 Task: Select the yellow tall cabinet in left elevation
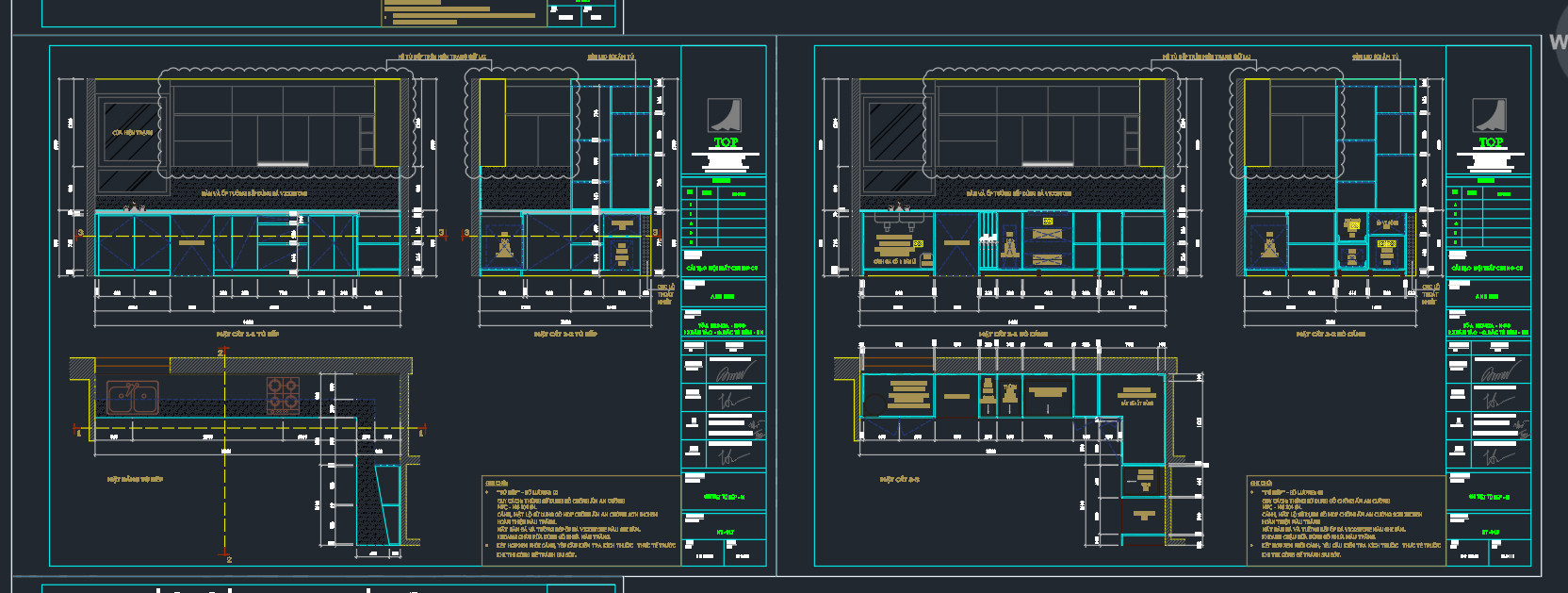(x=387, y=123)
